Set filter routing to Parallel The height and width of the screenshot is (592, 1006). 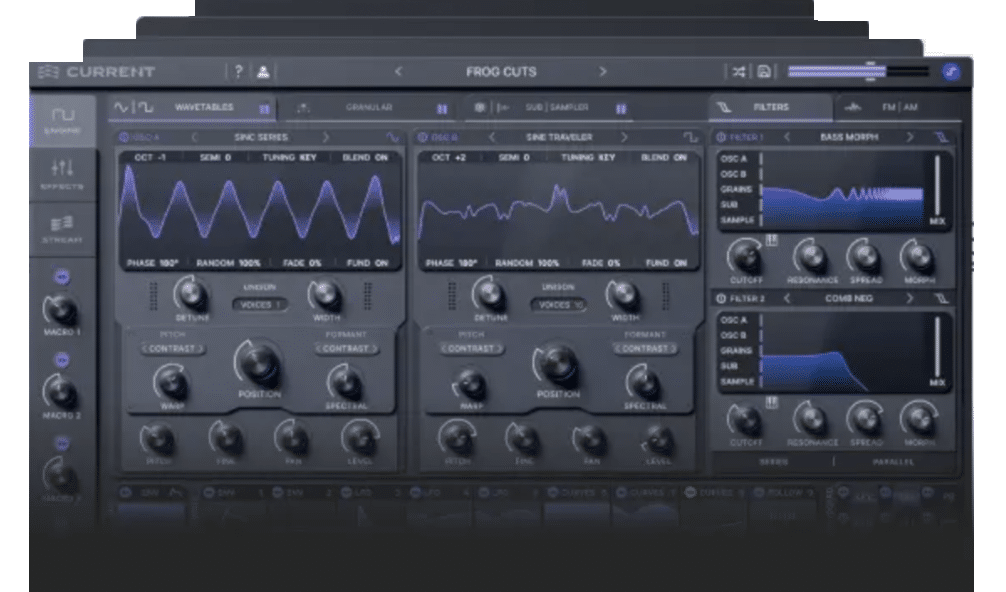(893, 462)
